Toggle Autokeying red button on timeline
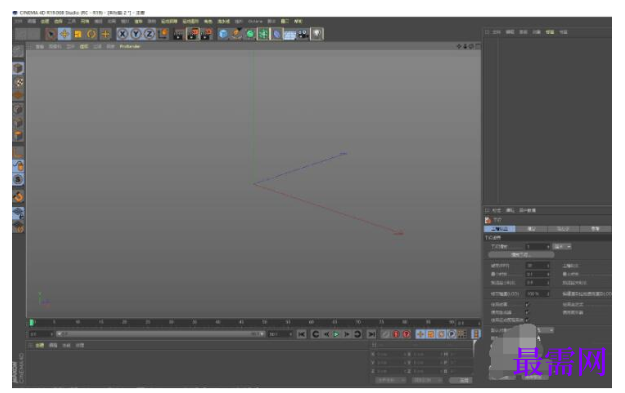 pyautogui.click(x=396, y=334)
